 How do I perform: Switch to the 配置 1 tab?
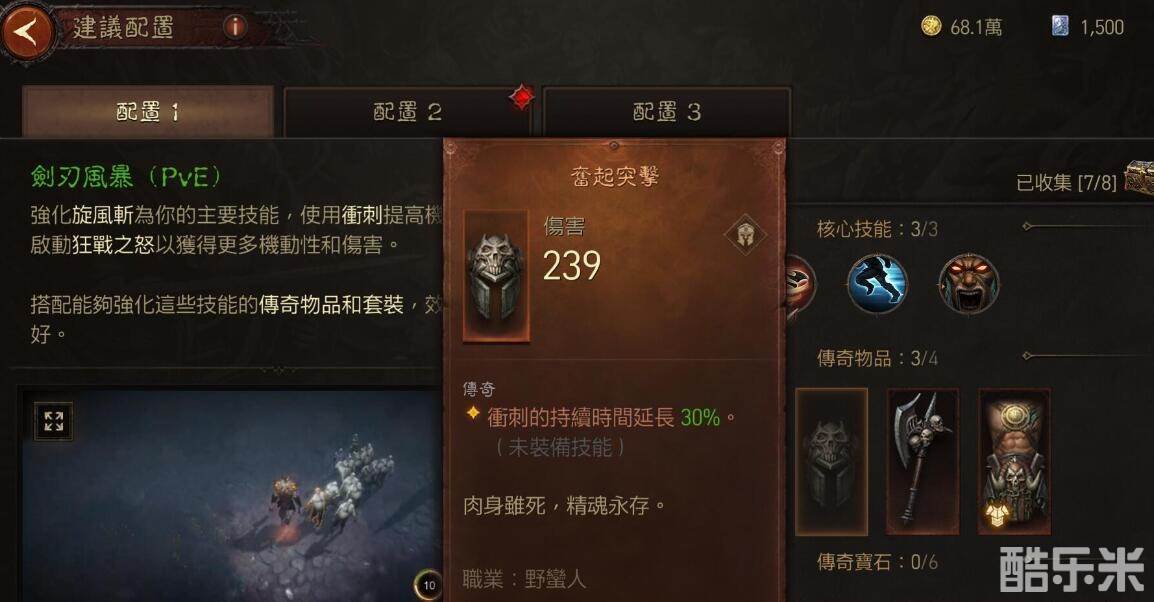[148, 112]
